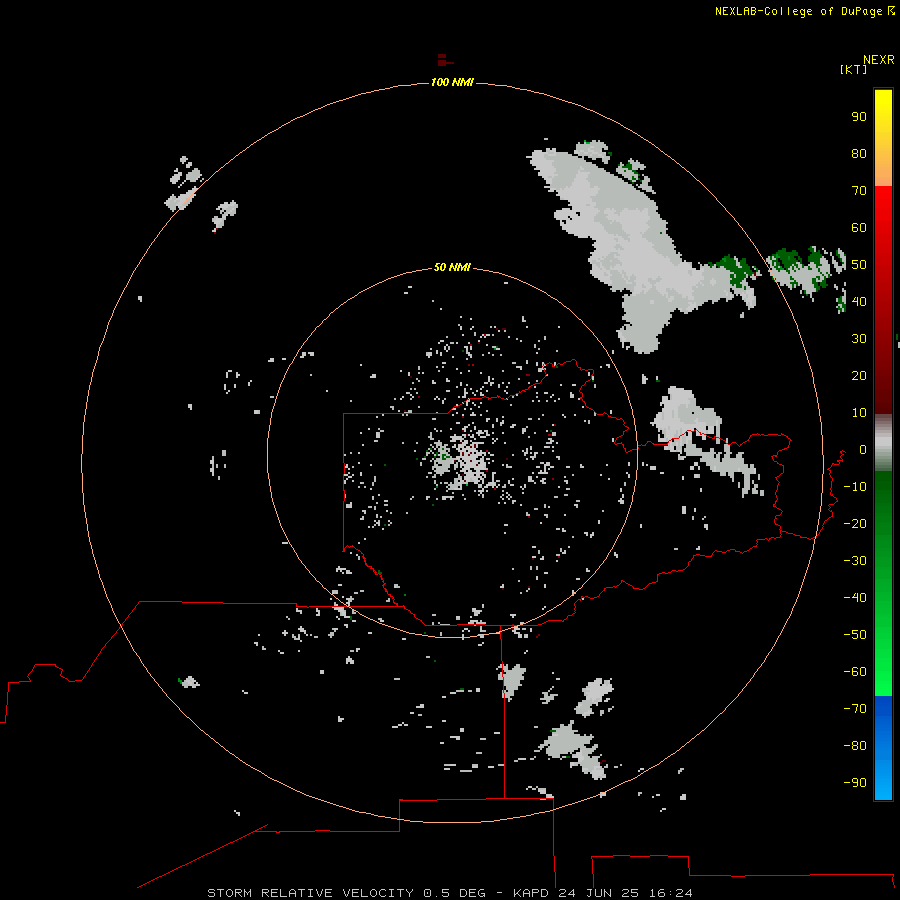
Task: Click the NEXR label above the color scale
Action: point(879,60)
